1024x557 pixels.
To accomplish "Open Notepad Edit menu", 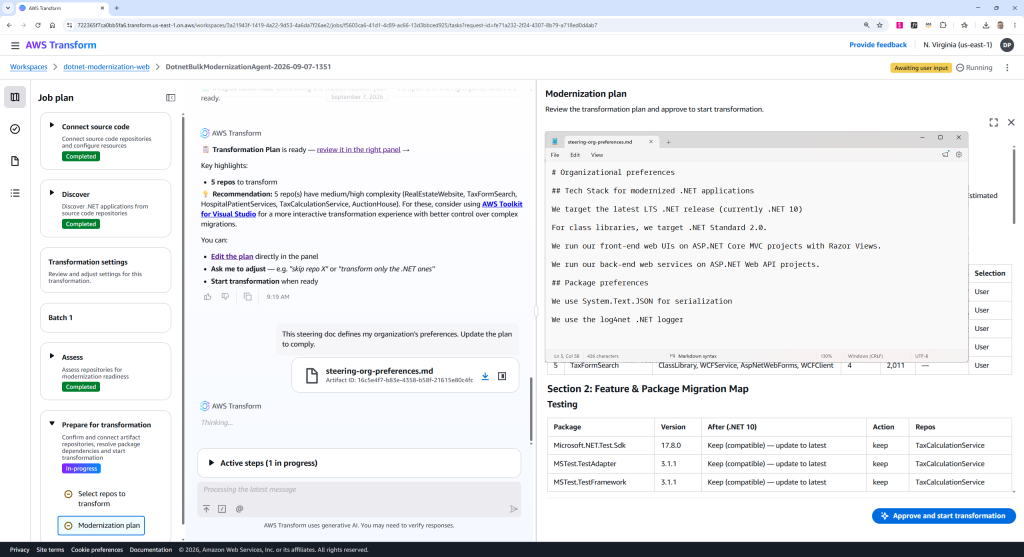I will coord(575,155).
